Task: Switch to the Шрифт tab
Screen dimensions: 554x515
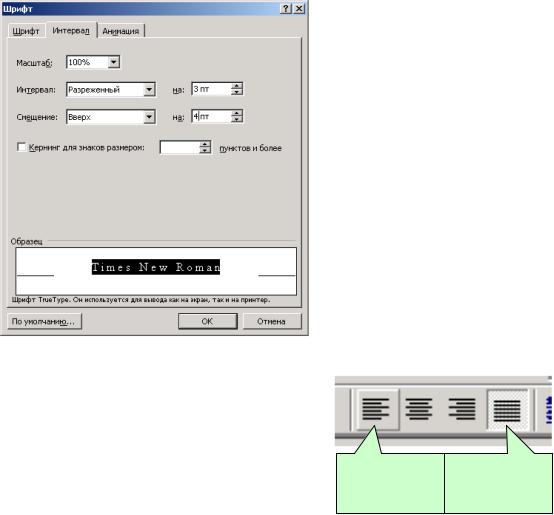Action: 26,31
